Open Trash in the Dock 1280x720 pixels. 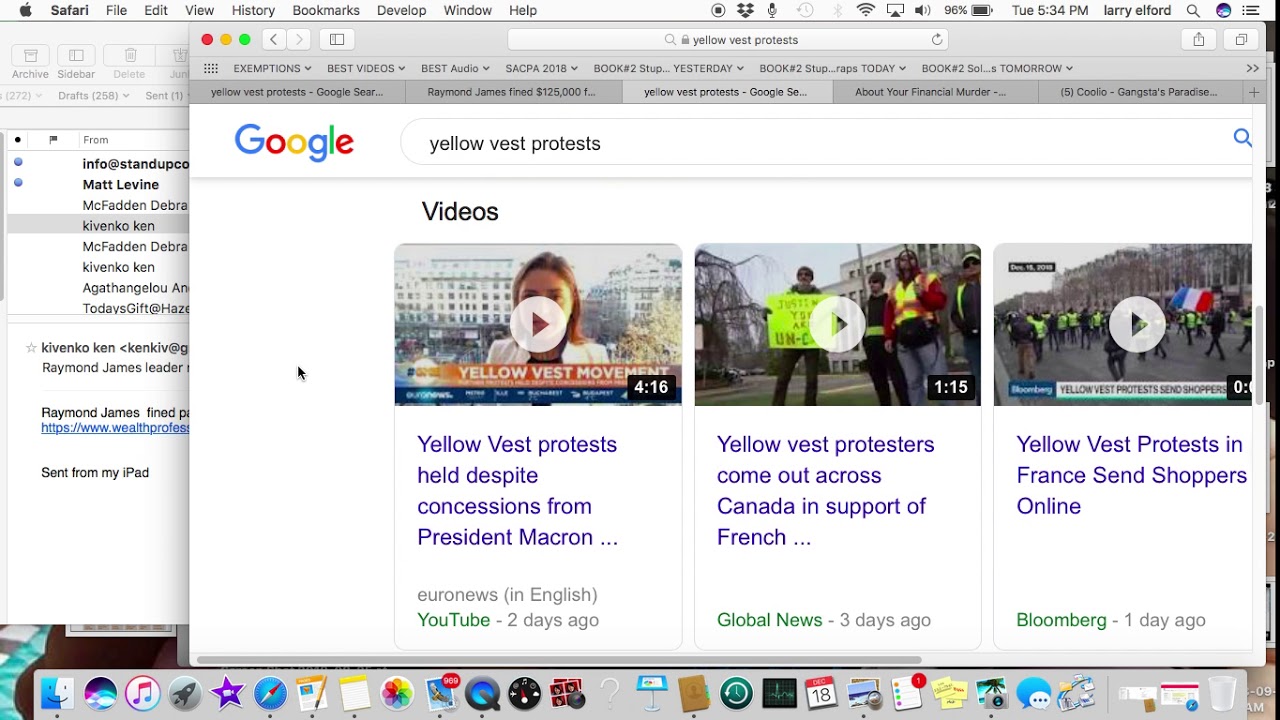(1222, 693)
